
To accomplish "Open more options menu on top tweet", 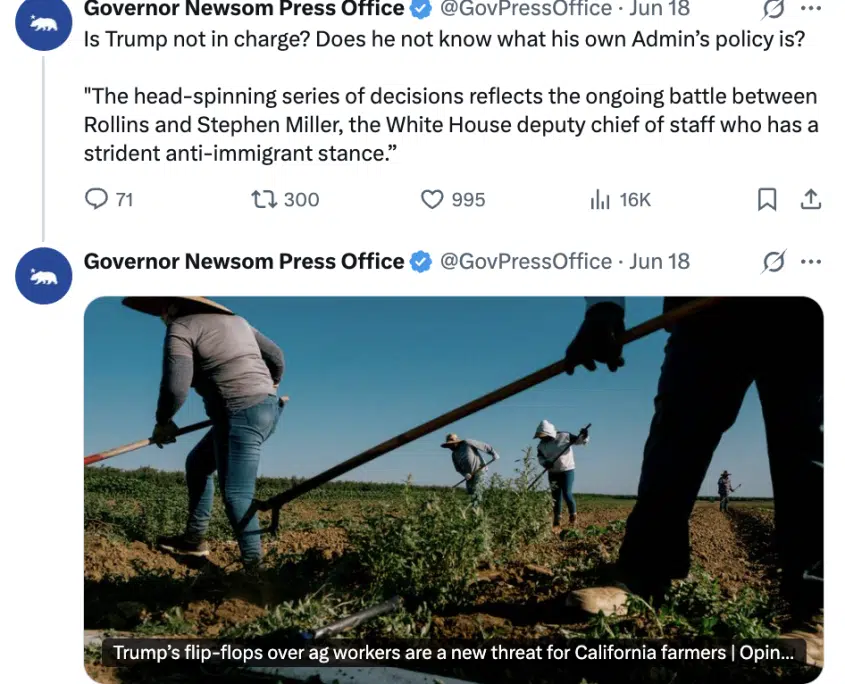I will pos(811,9).
